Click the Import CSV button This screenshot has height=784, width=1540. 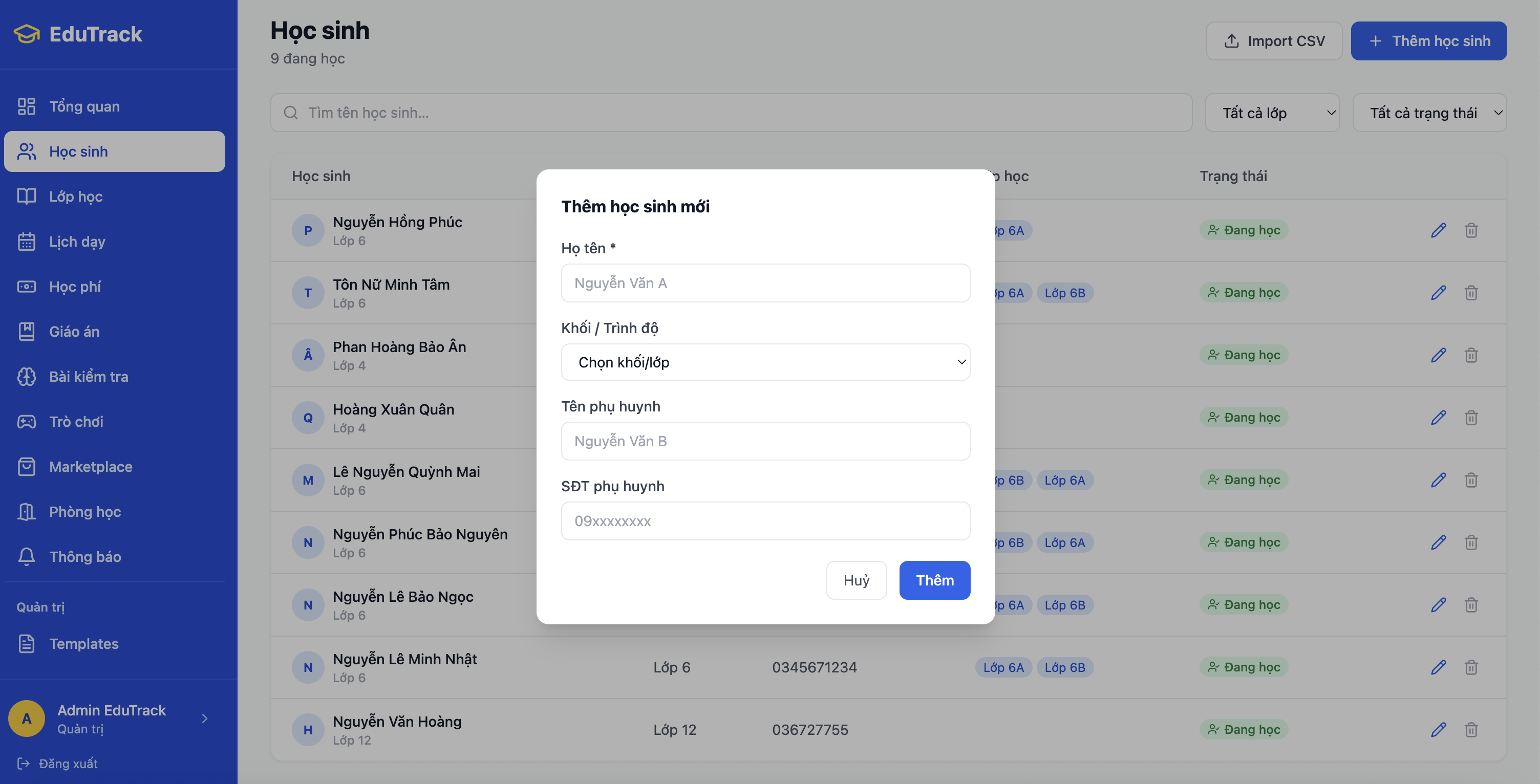(1274, 40)
